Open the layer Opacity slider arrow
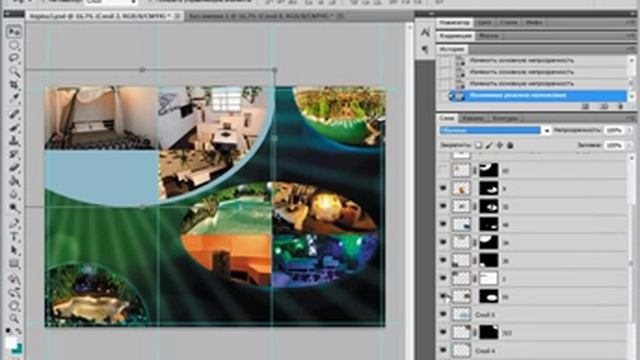 coord(629,130)
